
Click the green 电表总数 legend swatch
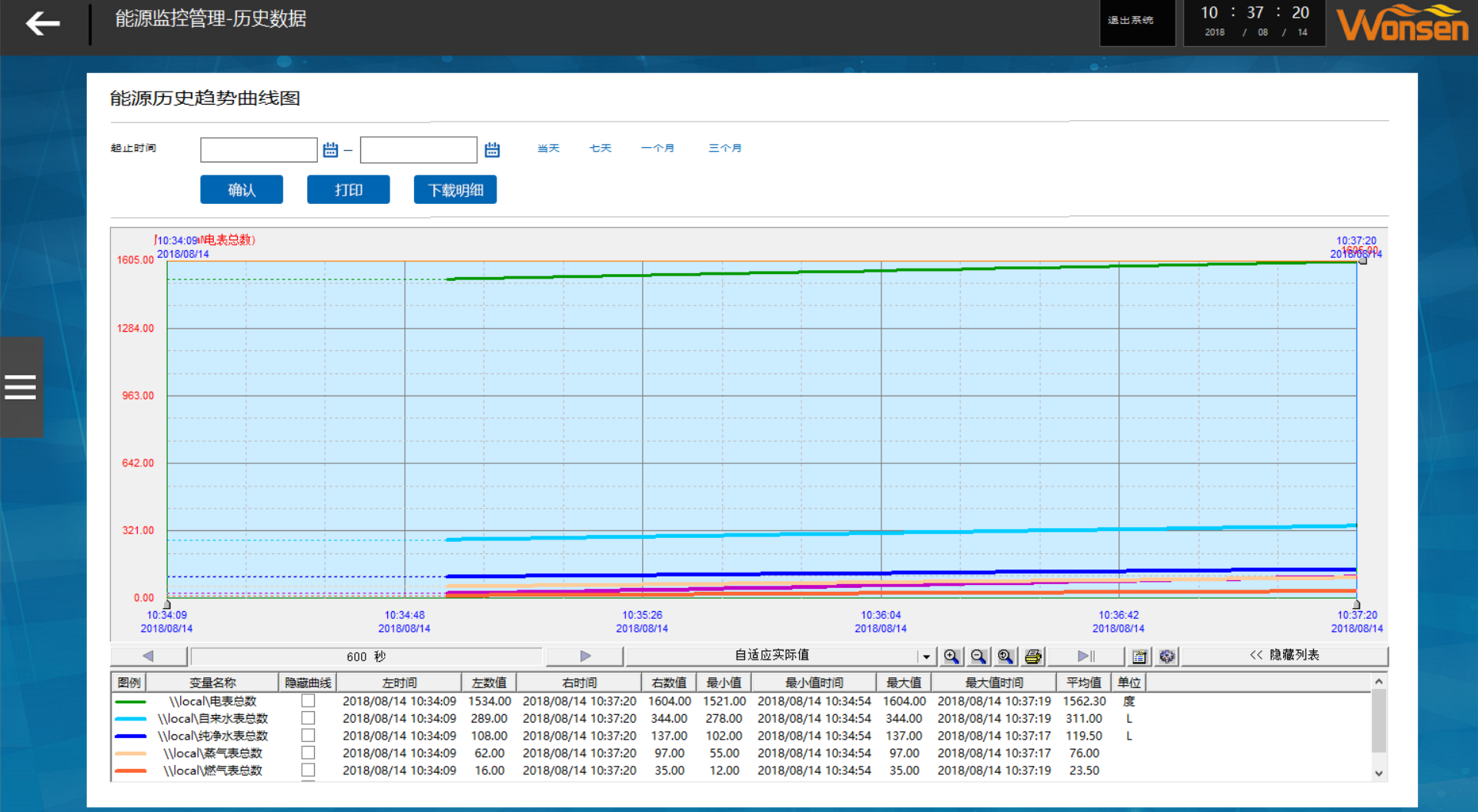pyautogui.click(x=130, y=701)
